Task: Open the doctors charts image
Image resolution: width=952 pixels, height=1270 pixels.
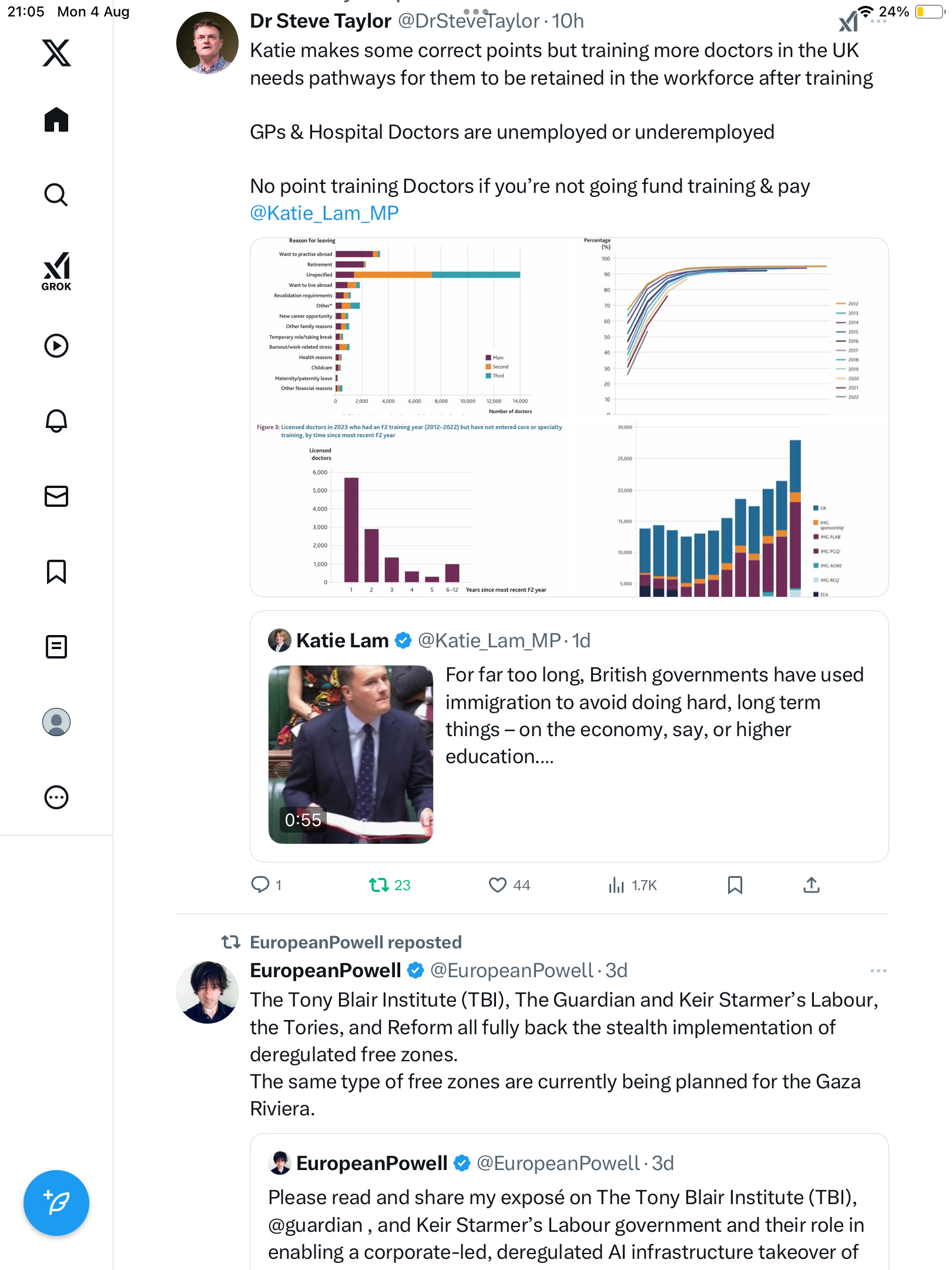Action: [569, 417]
